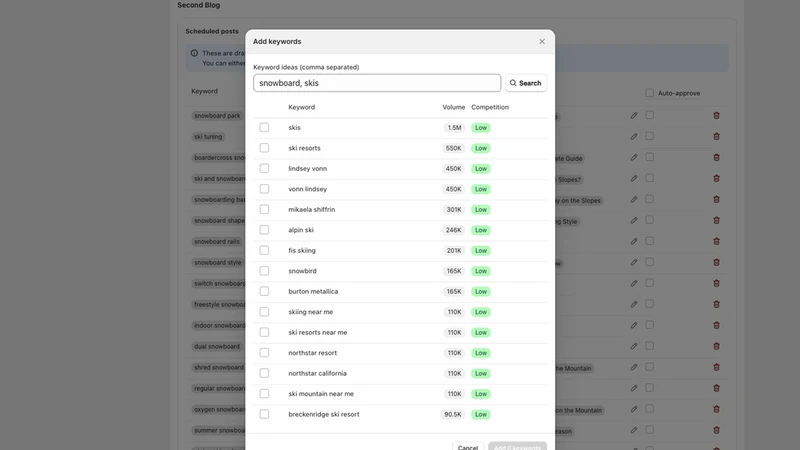The image size is (800, 450).
Task: Delete the ski tuning post
Action: (x=716, y=137)
